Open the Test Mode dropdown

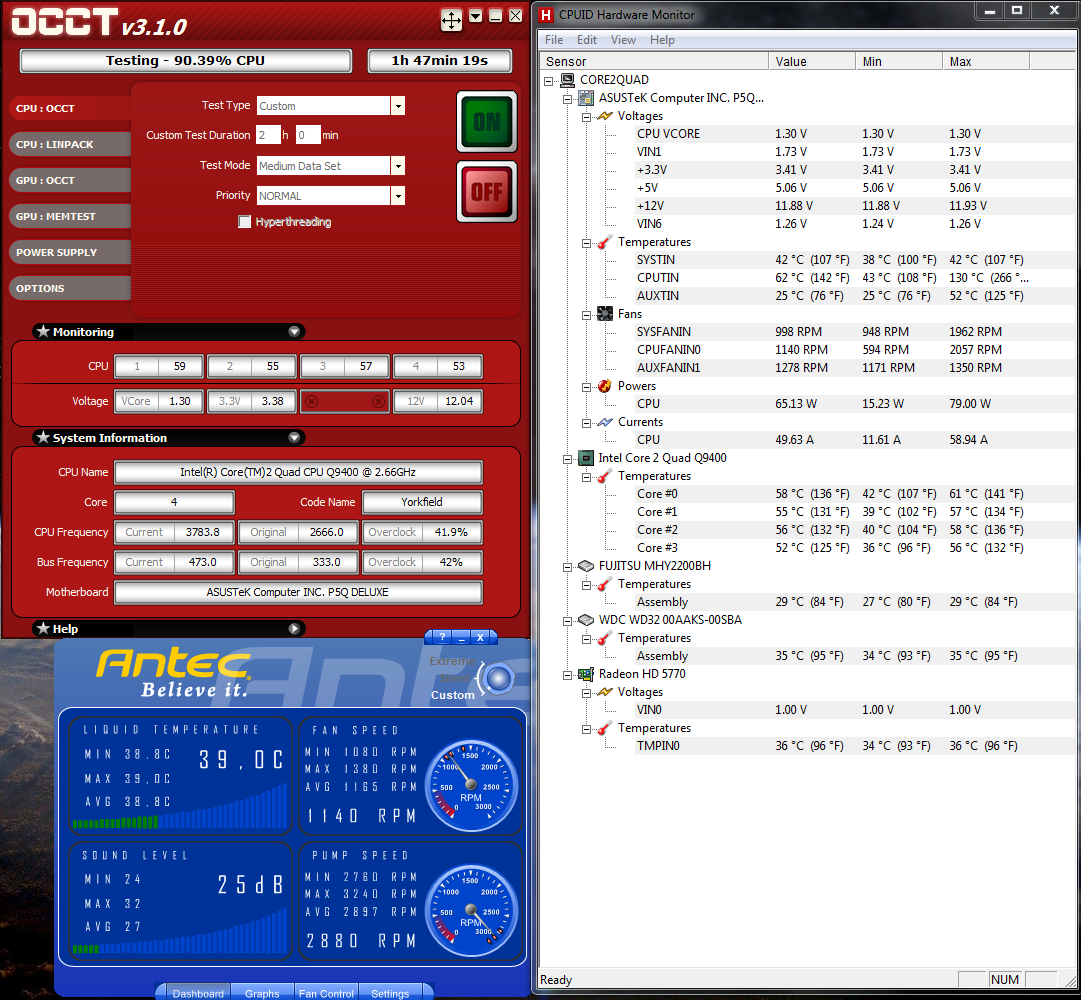[x=398, y=166]
